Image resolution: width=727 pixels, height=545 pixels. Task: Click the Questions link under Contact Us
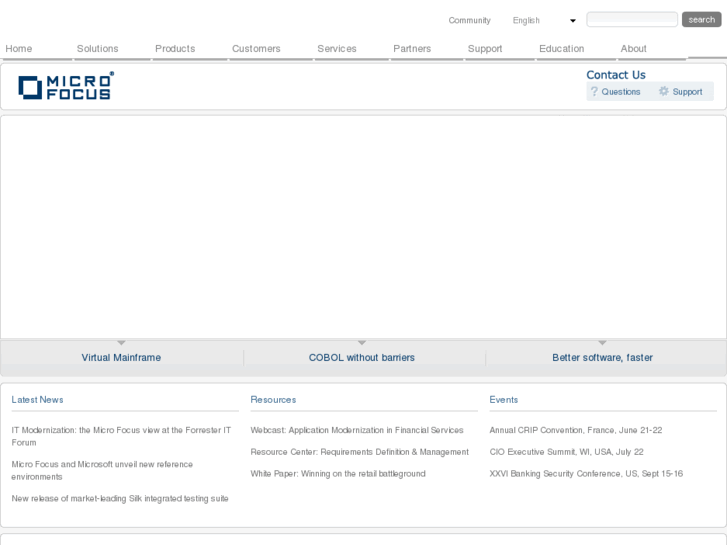[x=621, y=92]
